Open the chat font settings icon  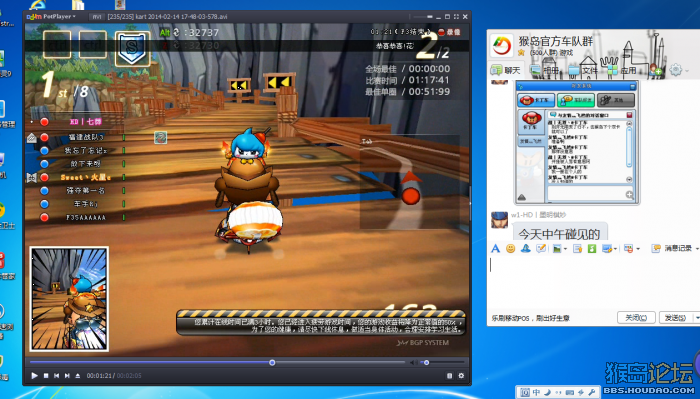[496, 248]
